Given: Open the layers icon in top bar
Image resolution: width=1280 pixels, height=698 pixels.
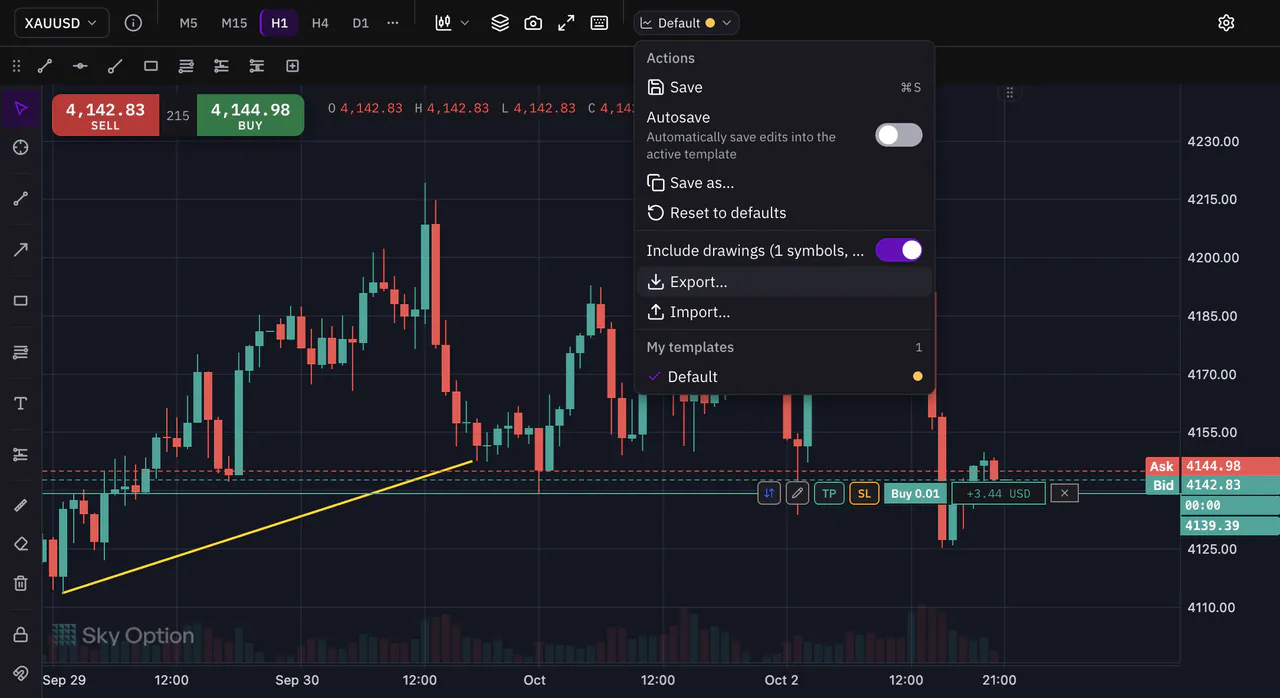Looking at the screenshot, I should click(500, 23).
